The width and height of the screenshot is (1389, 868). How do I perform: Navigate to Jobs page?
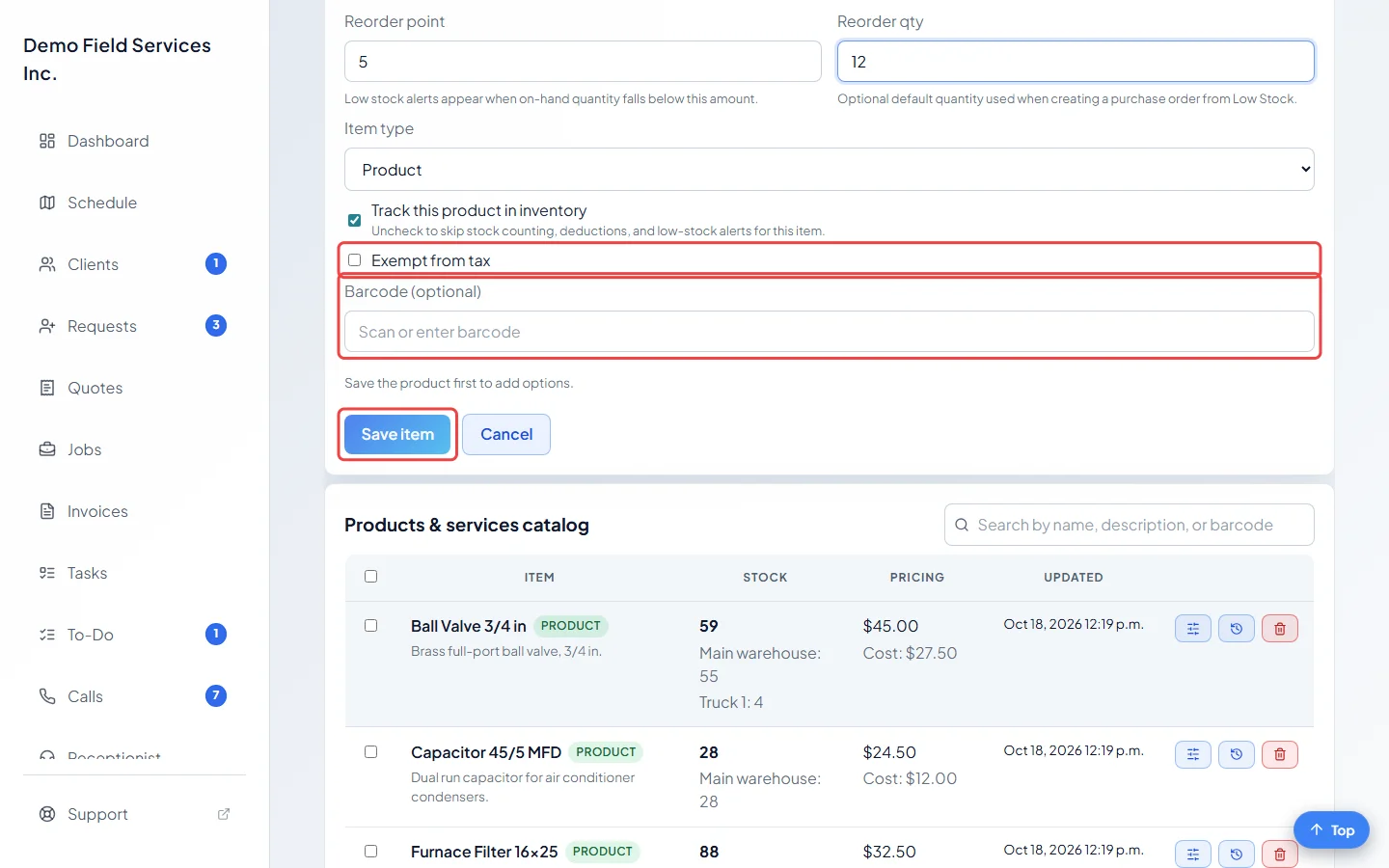coord(135,449)
